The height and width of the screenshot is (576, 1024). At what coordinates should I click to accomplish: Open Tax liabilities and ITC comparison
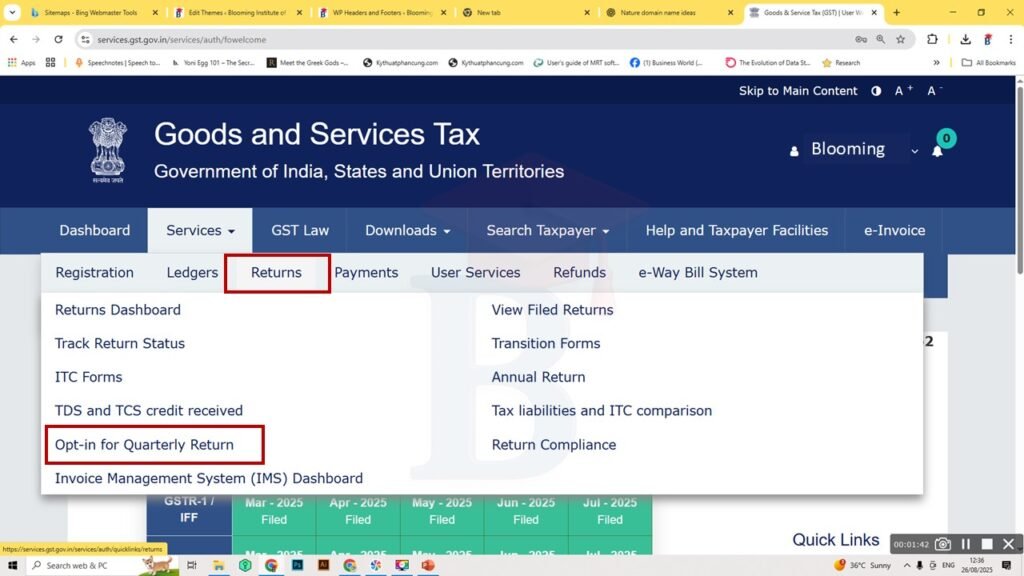(x=601, y=411)
